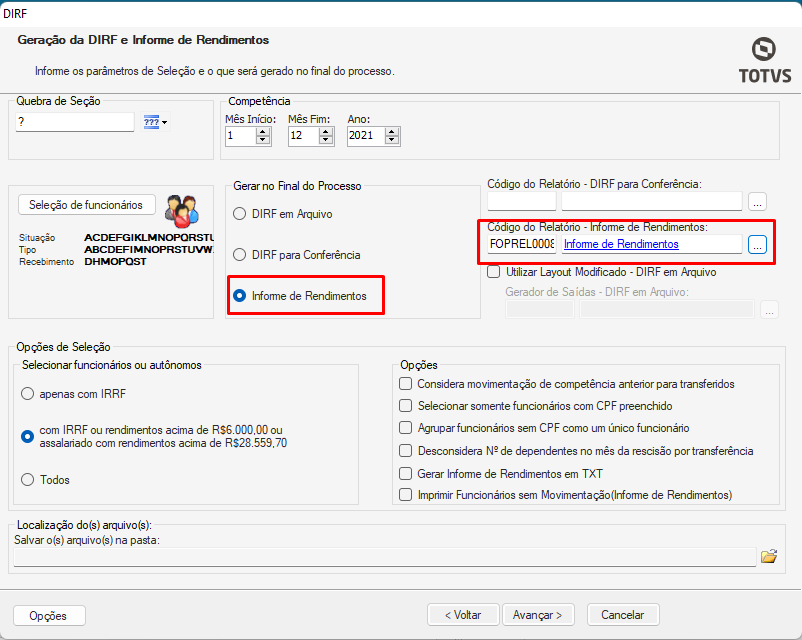The width and height of the screenshot is (802, 640).
Task: Click the Seleção de funcionários button
Action: (x=86, y=205)
